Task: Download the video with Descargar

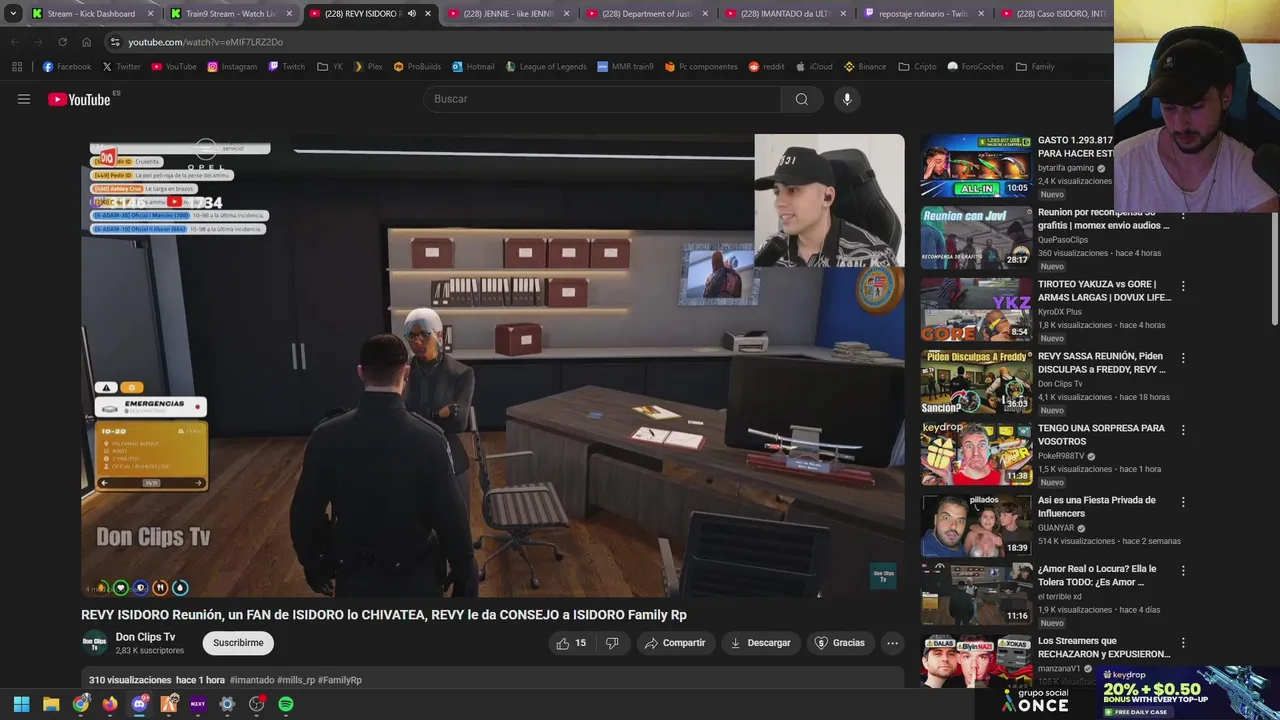Action: click(760, 643)
